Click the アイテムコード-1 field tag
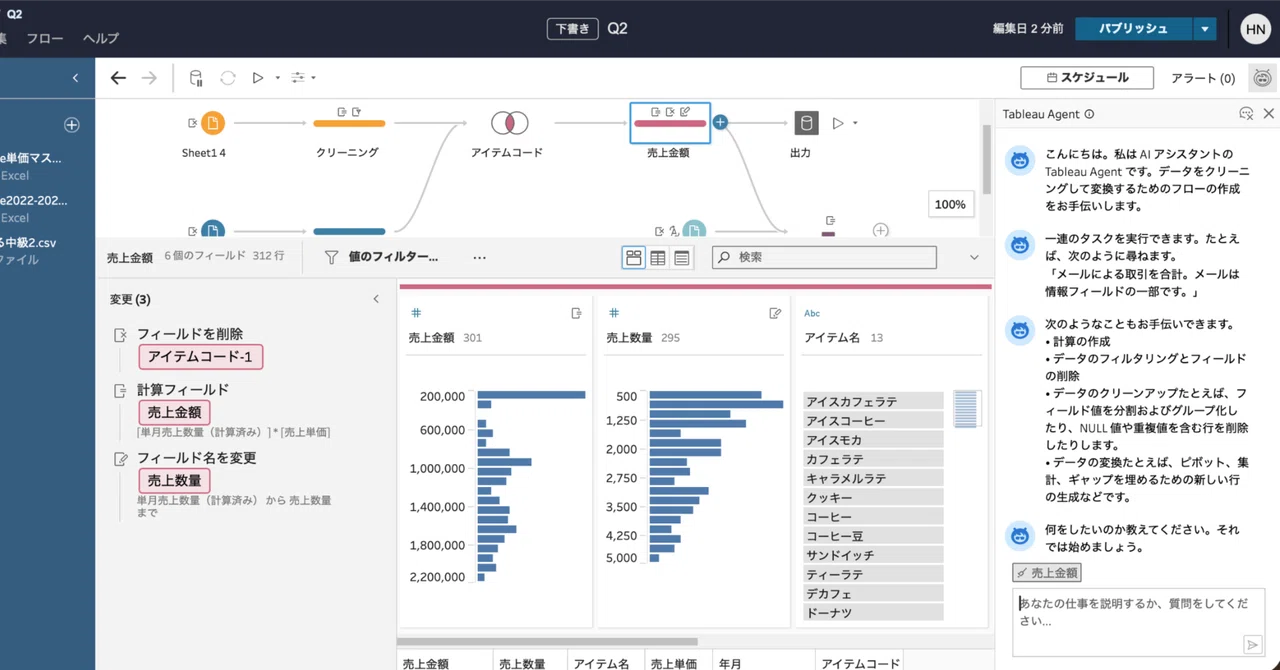Viewport: 1280px width, 670px height. click(x=201, y=357)
